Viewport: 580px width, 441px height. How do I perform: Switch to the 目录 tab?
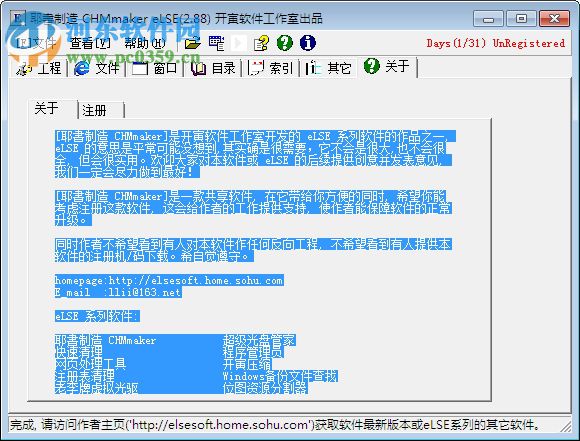point(213,68)
